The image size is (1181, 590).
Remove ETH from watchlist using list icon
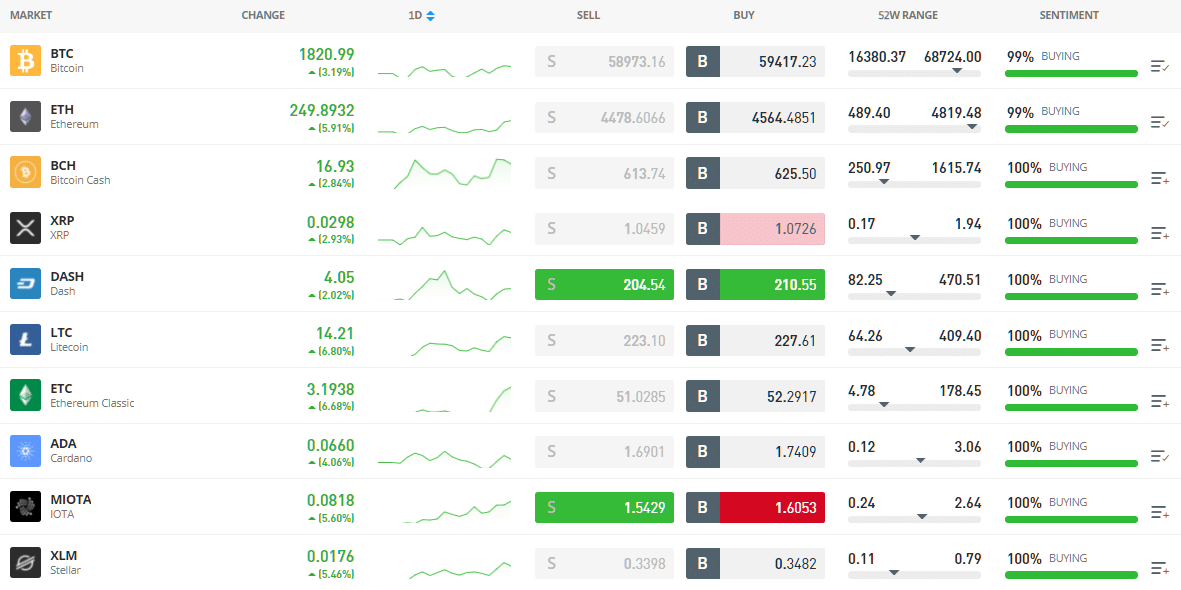[x=1160, y=122]
